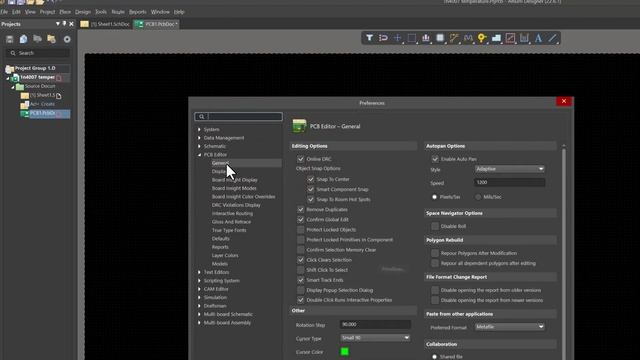
Task: Choose the rectangle selection tool icon
Action: [x=411, y=38]
